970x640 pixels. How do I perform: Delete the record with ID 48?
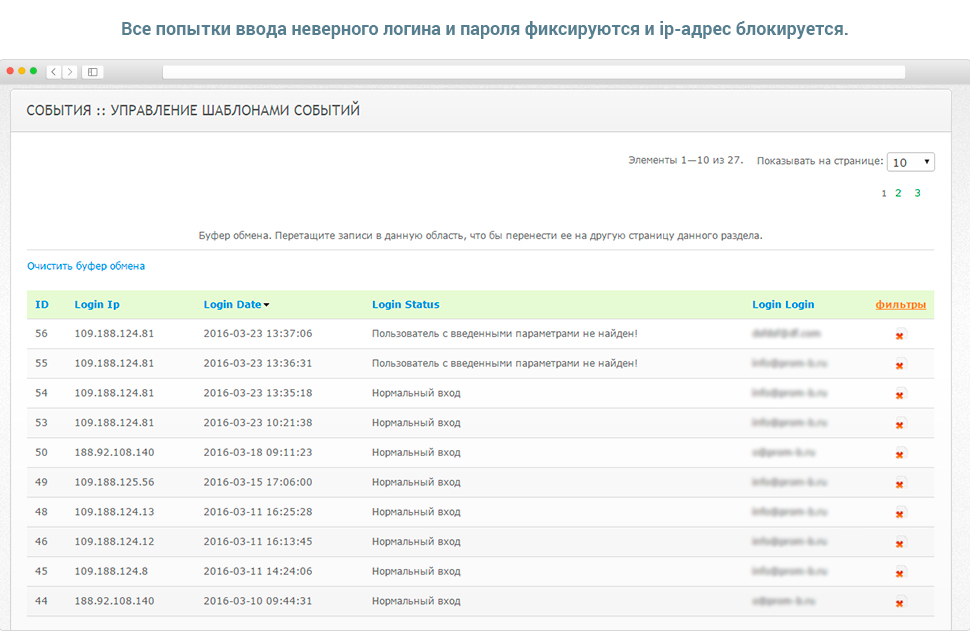(900, 513)
